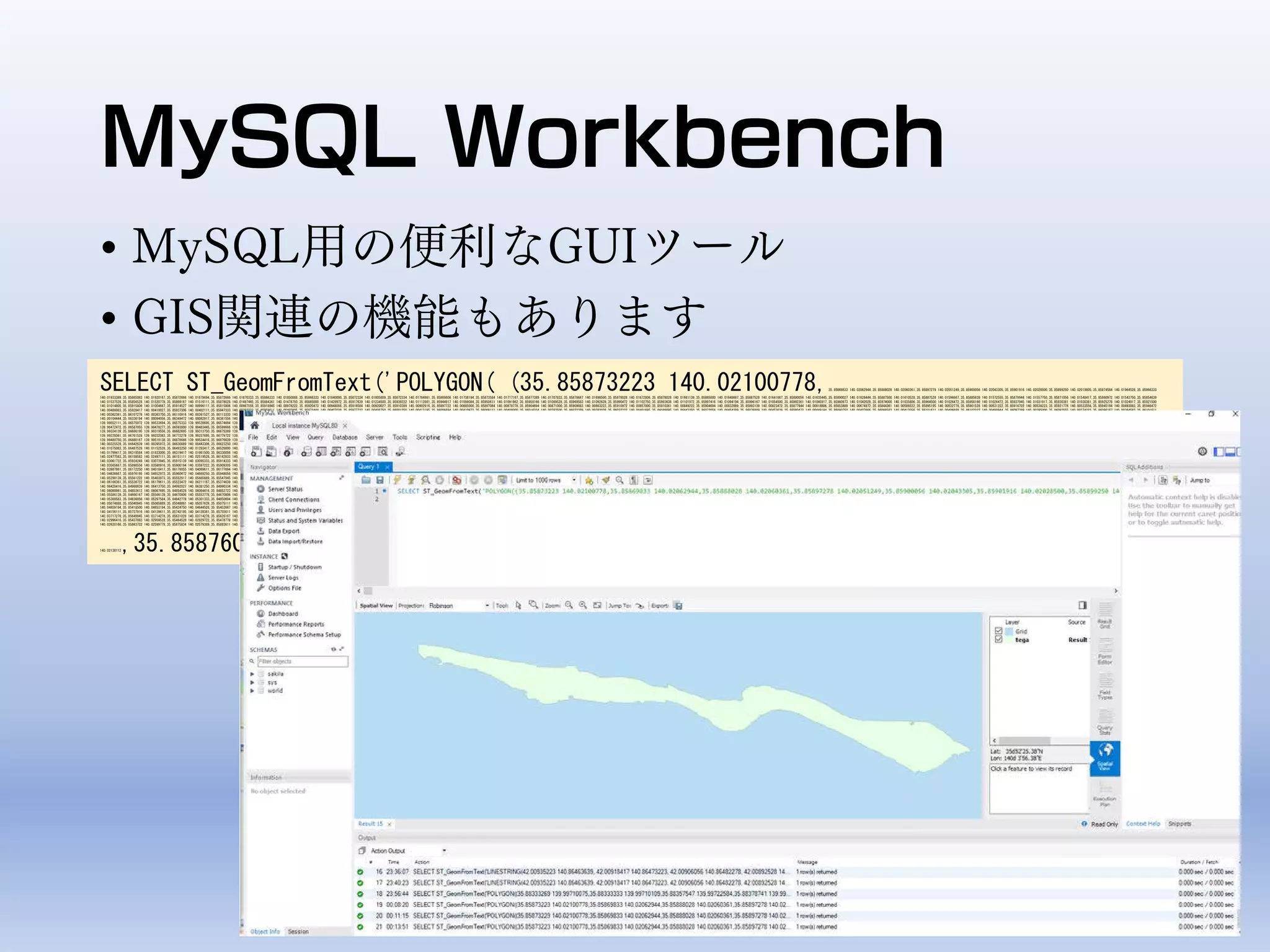Image resolution: width=1270 pixels, height=952 pixels.
Task: Zoom in on the spatial map
Action: [583, 605]
